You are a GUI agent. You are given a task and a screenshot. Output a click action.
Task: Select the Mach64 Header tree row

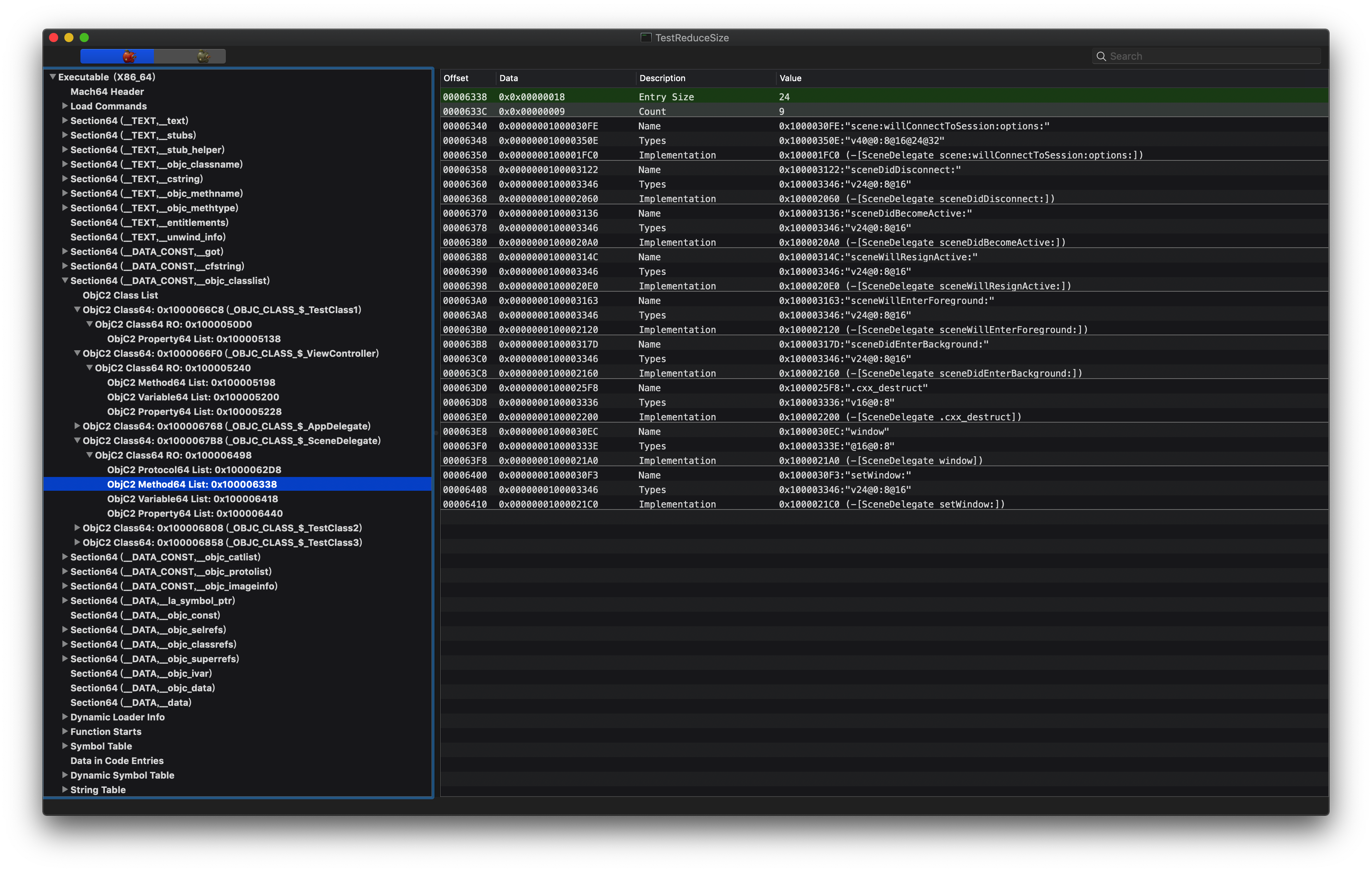(238, 91)
